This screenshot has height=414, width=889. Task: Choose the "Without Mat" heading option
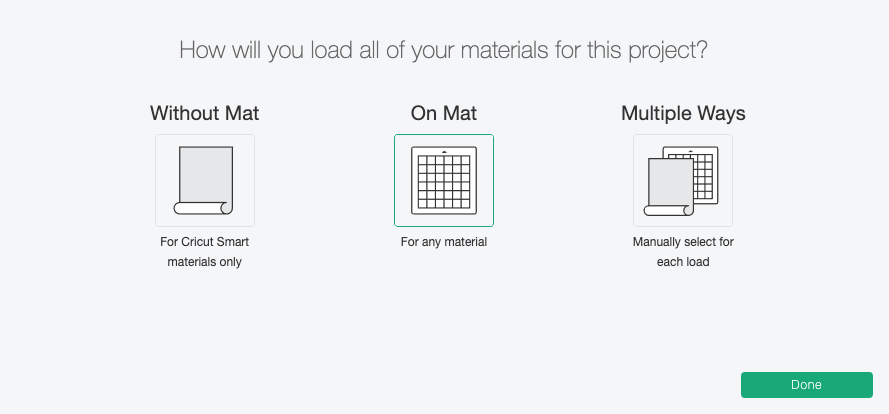pyautogui.click(x=205, y=113)
